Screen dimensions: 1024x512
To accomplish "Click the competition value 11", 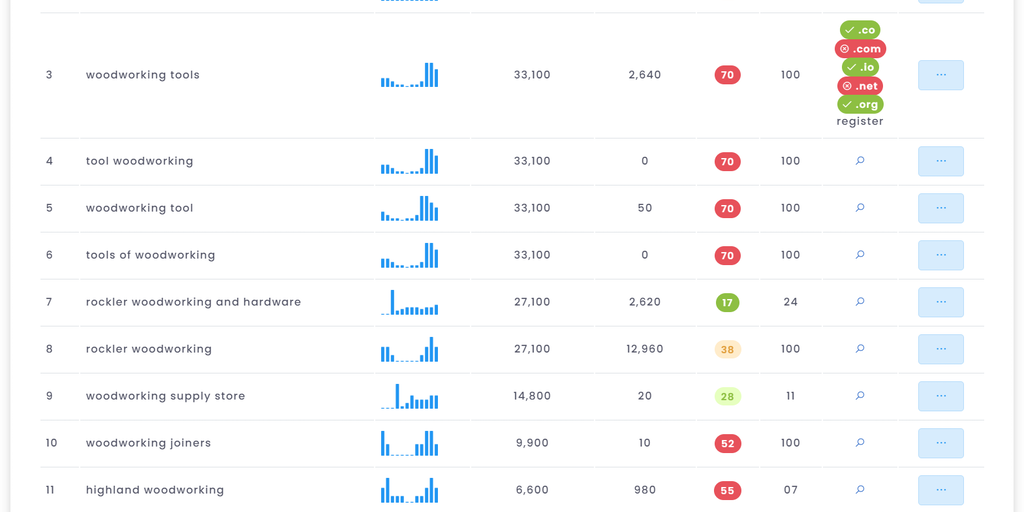I will [790, 396].
